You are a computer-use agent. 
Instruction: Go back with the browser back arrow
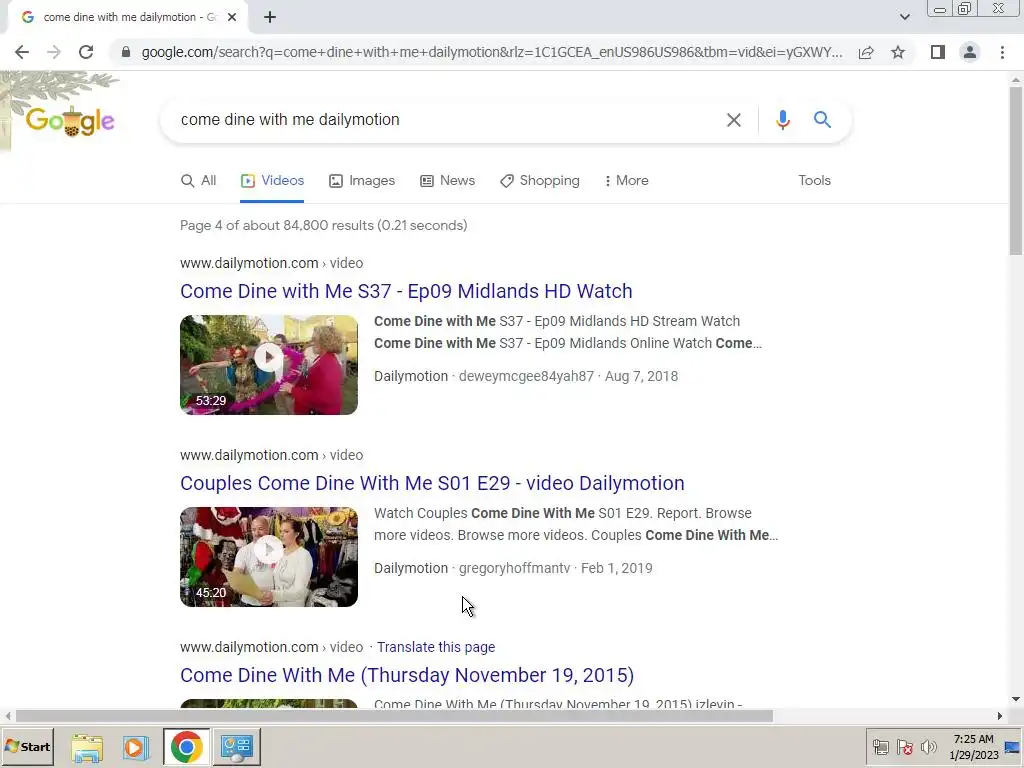22,52
